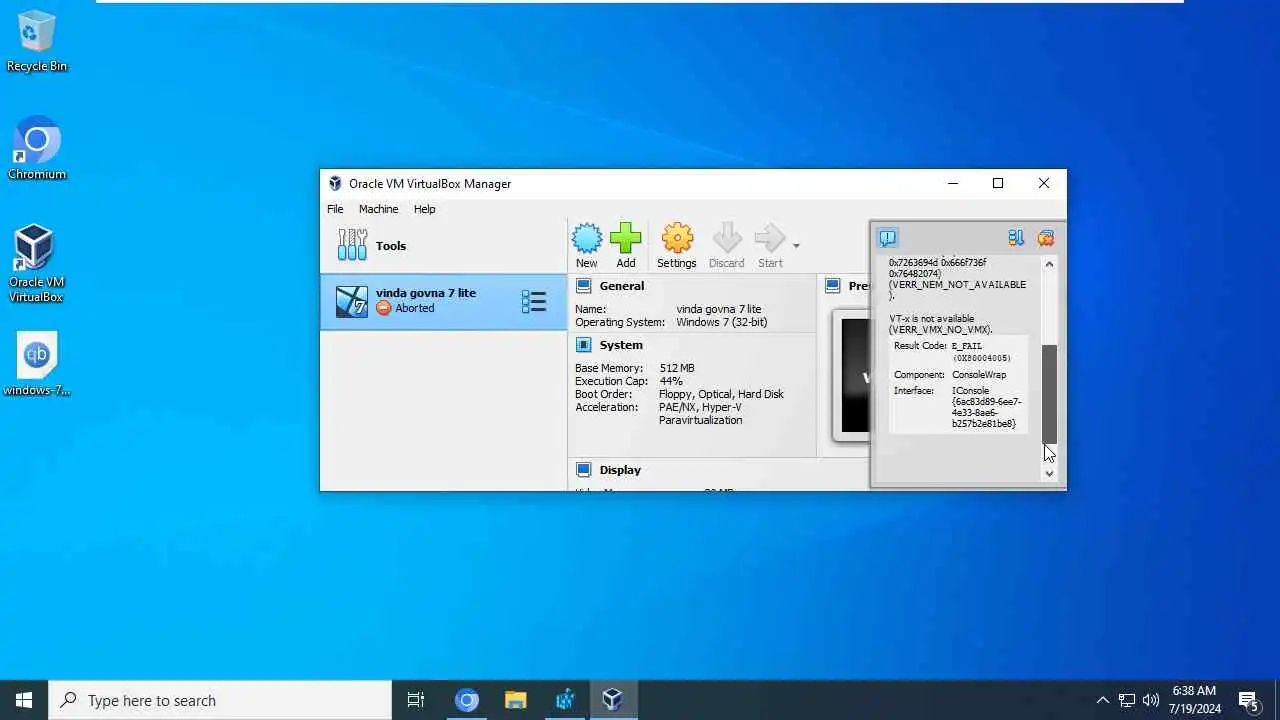Screen dimensions: 1280x720
Task: Open Task View on taskbar
Action: point(416,700)
